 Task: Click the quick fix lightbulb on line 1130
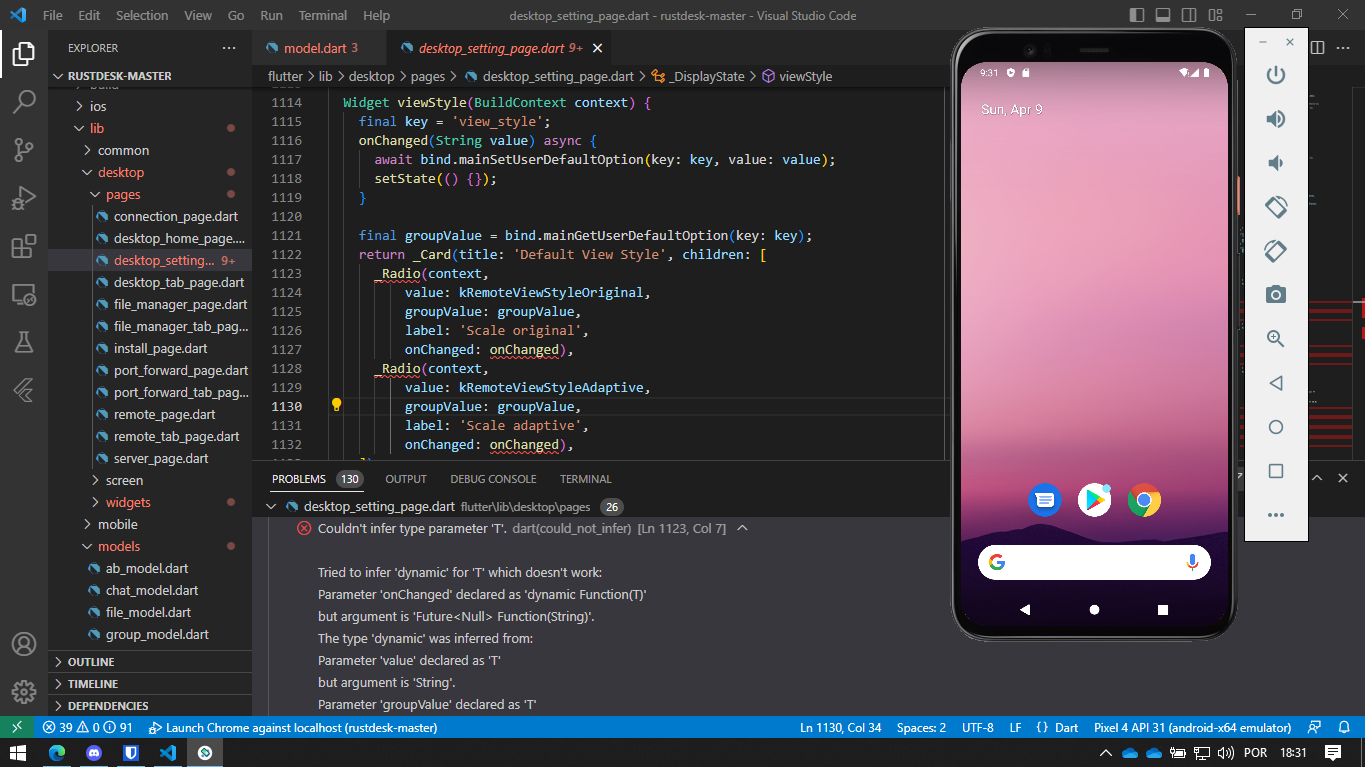click(336, 405)
